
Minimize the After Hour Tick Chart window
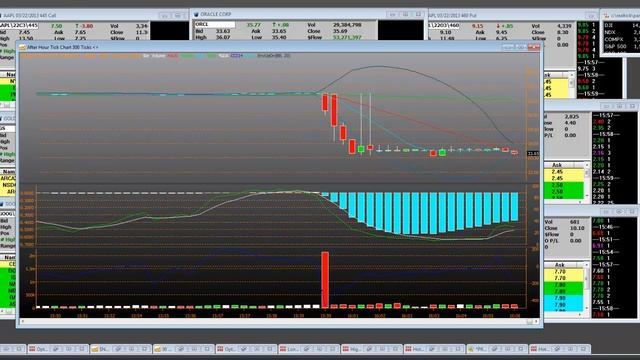click(508, 47)
